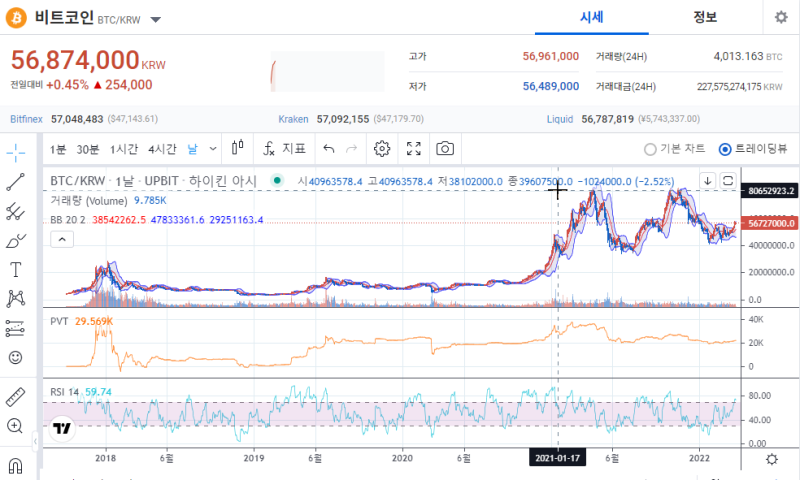
Task: Select the brush drawing tool
Action: 16,241
